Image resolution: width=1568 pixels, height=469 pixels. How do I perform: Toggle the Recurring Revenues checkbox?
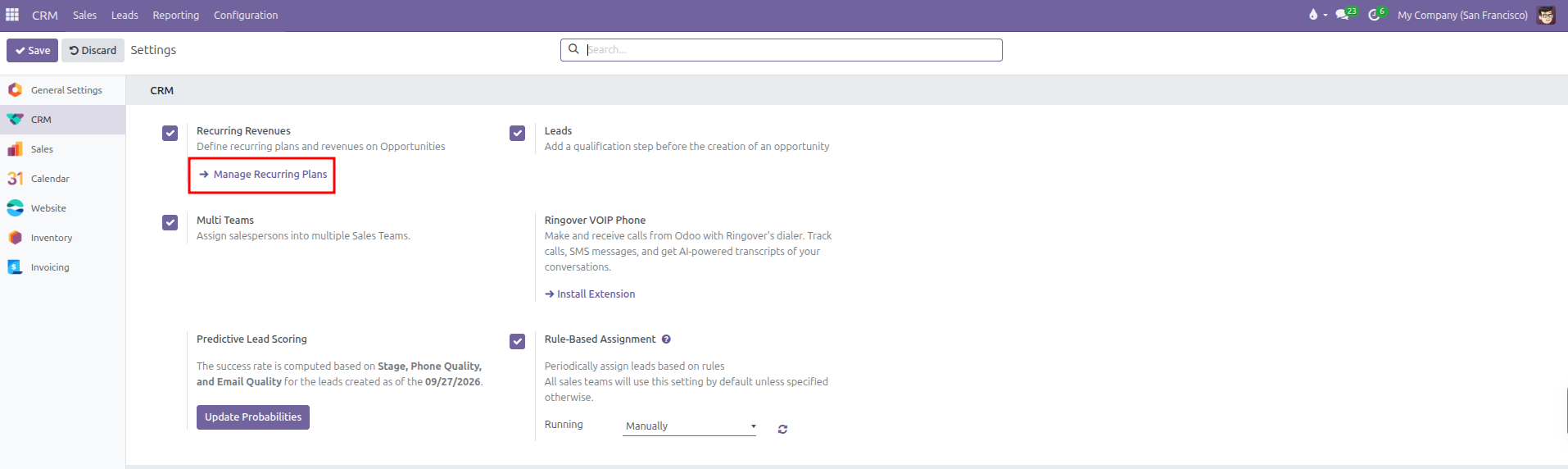(170, 133)
